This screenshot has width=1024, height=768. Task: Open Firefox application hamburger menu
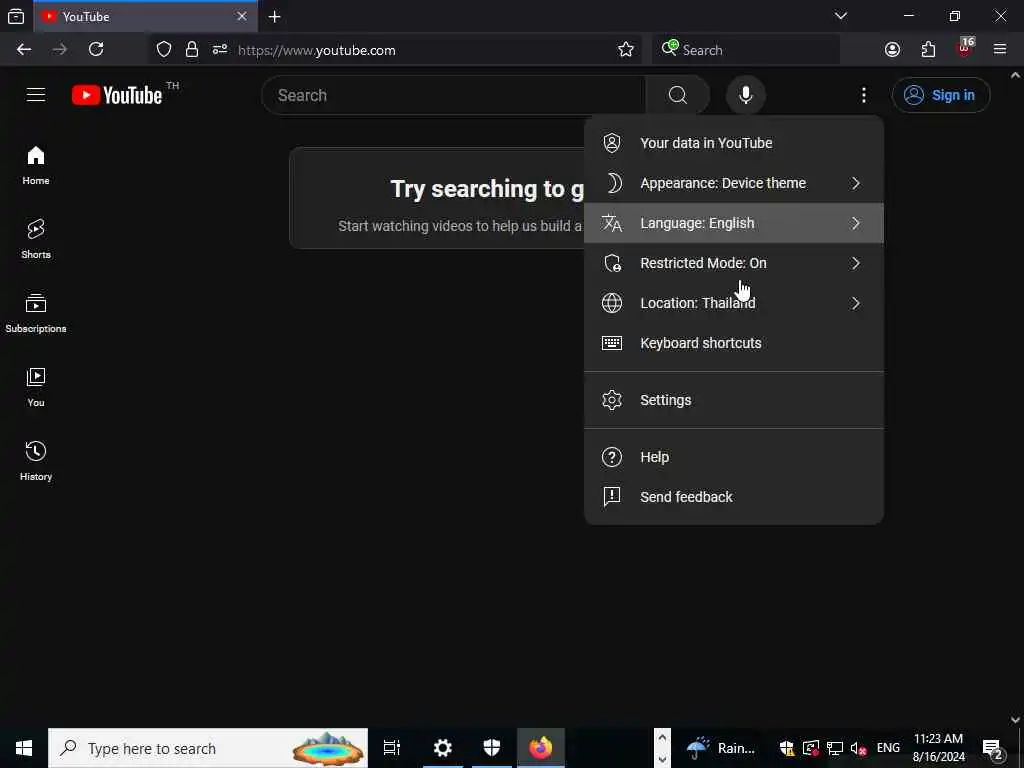[1000, 50]
